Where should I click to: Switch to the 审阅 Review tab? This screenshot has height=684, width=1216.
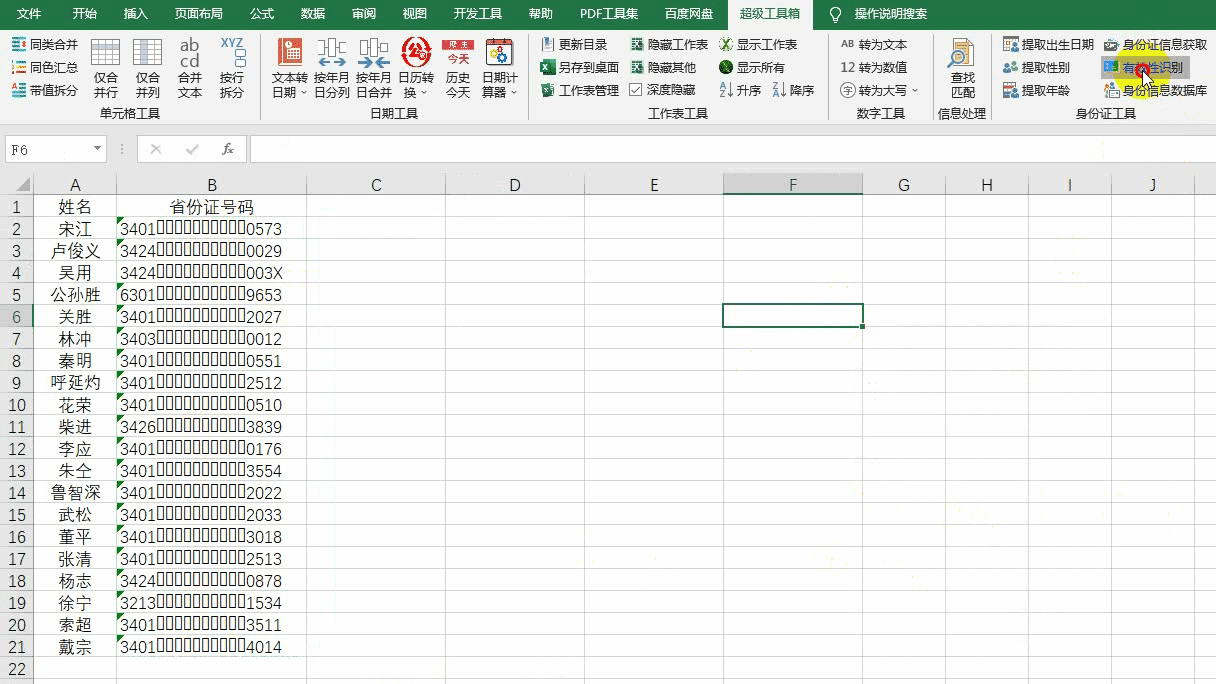click(x=364, y=14)
